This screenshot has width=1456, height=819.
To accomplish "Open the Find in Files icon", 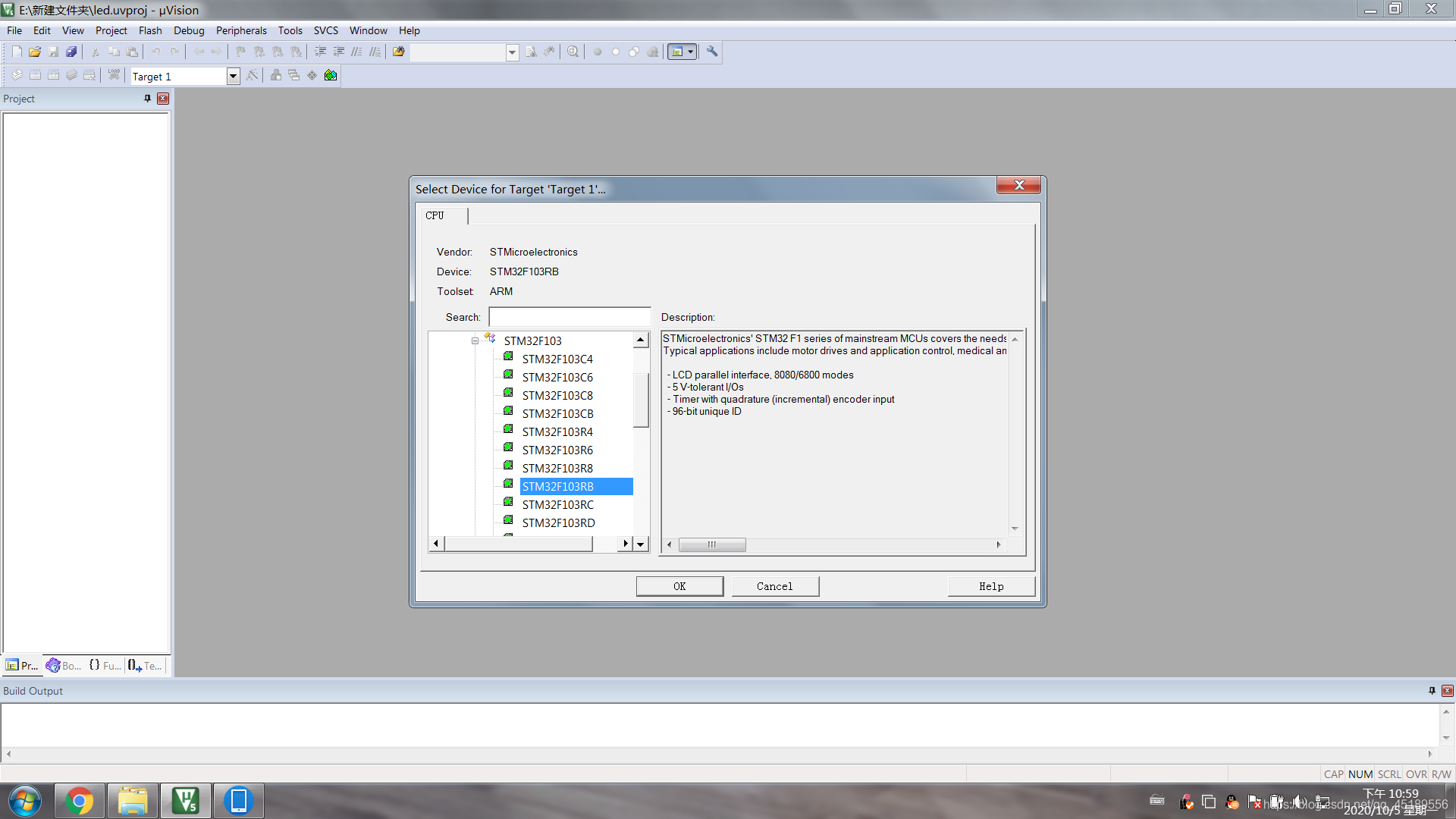I will point(398,52).
